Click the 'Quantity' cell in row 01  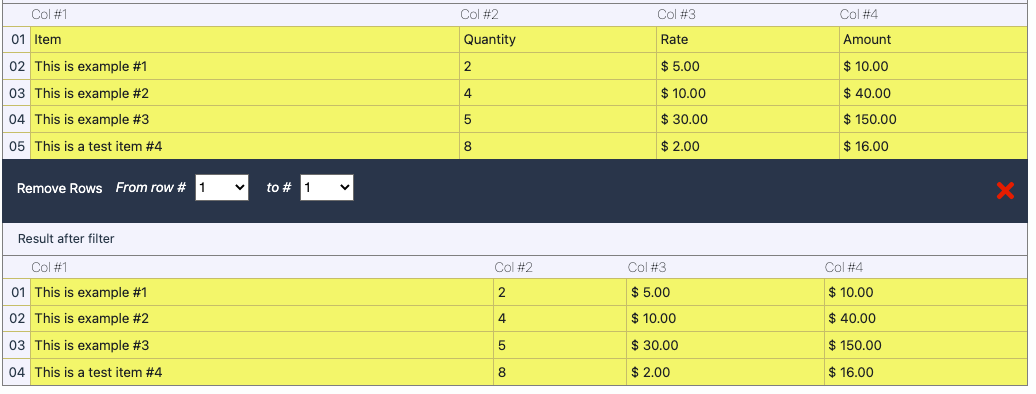[558, 40]
